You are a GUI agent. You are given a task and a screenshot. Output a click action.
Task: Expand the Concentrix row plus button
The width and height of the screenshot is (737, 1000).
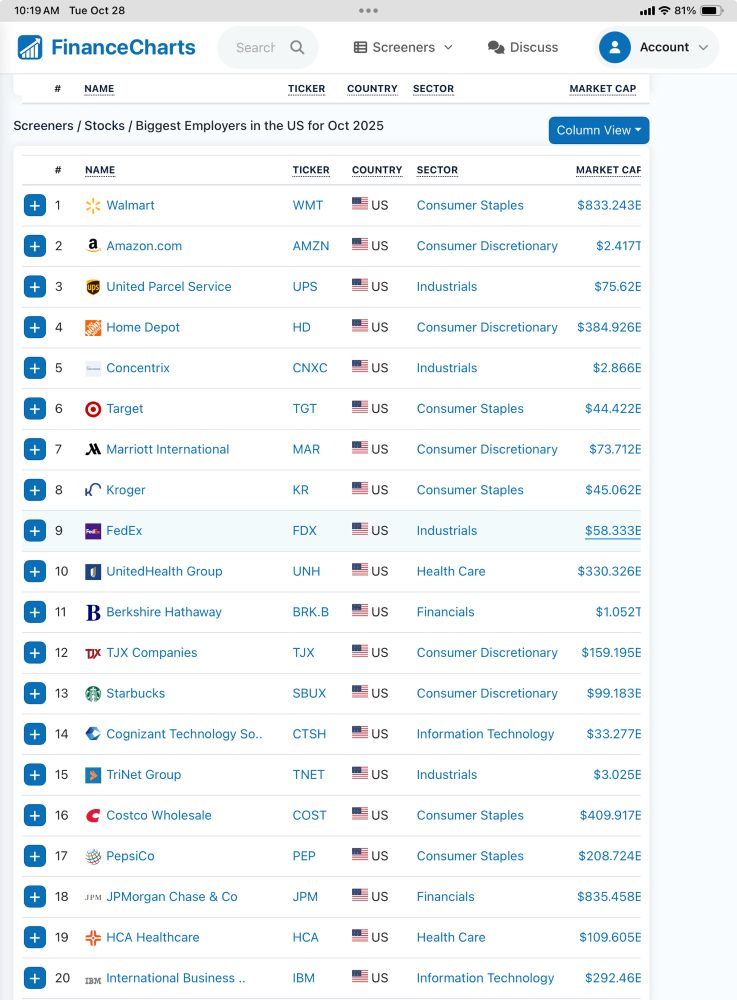coord(34,368)
